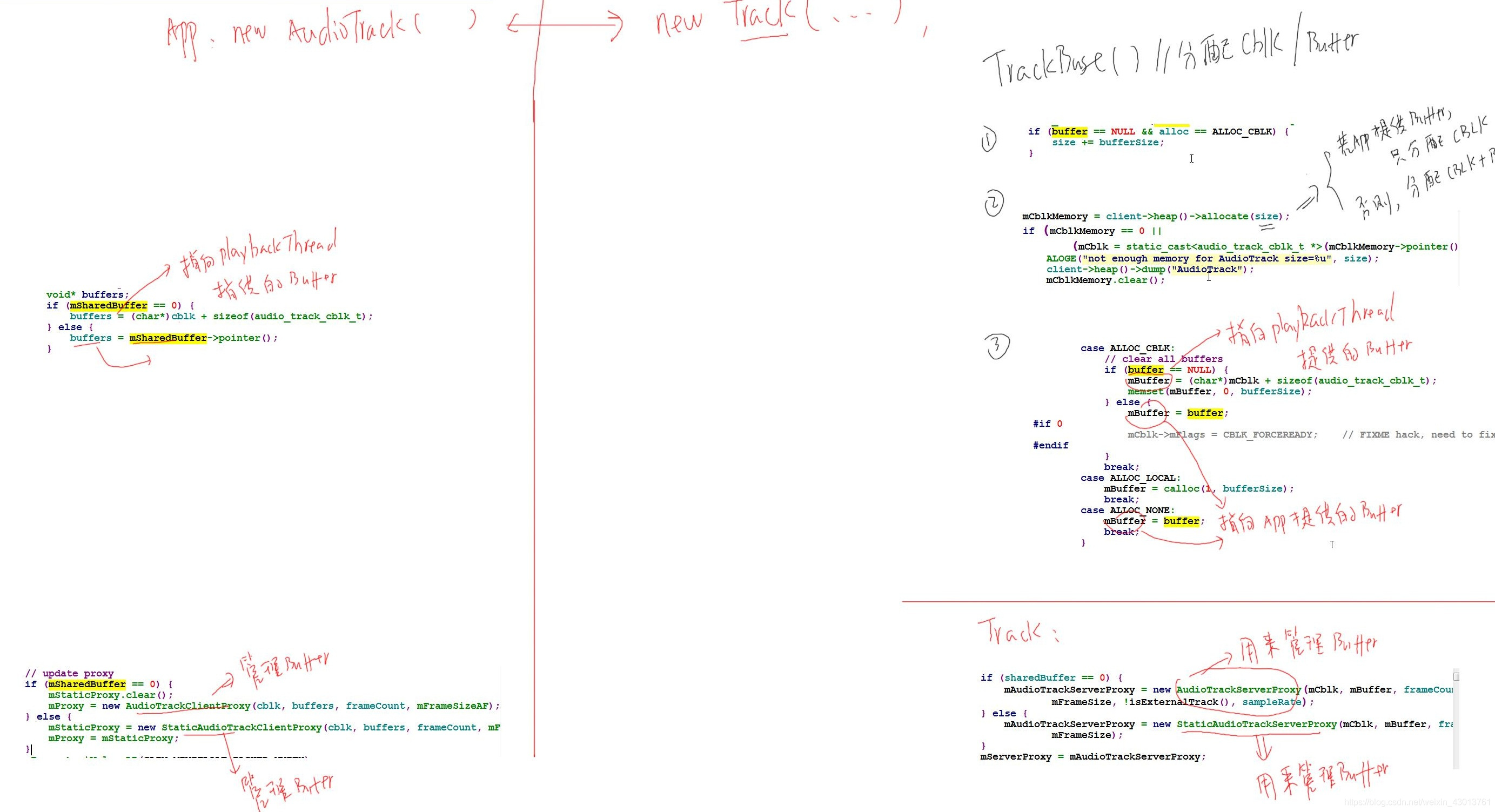Image resolution: width=1495 pixels, height=812 pixels.
Task: Click the 'new StaticAudioTrackServerProxy(mCblk' line
Action: coord(1228,724)
